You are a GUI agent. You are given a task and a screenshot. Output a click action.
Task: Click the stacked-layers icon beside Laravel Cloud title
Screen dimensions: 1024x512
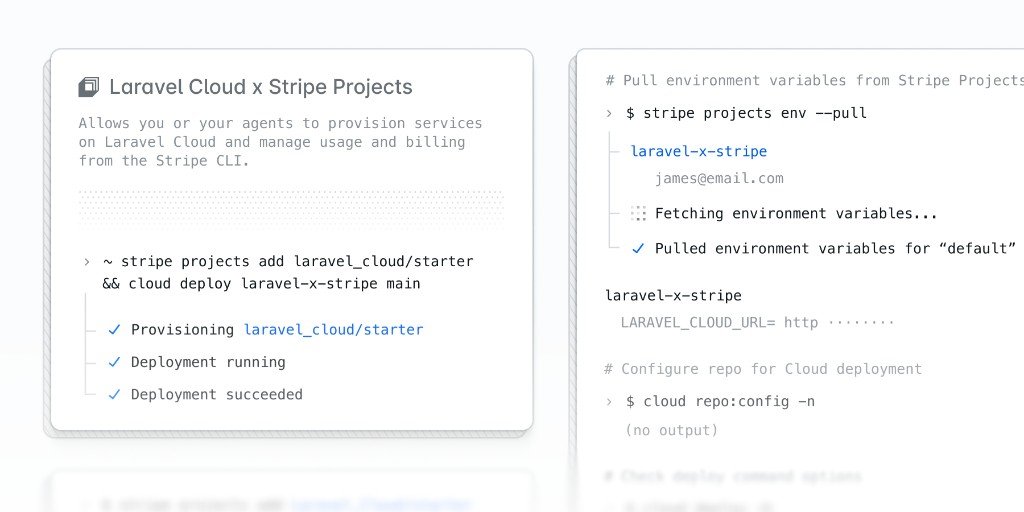tap(89, 87)
